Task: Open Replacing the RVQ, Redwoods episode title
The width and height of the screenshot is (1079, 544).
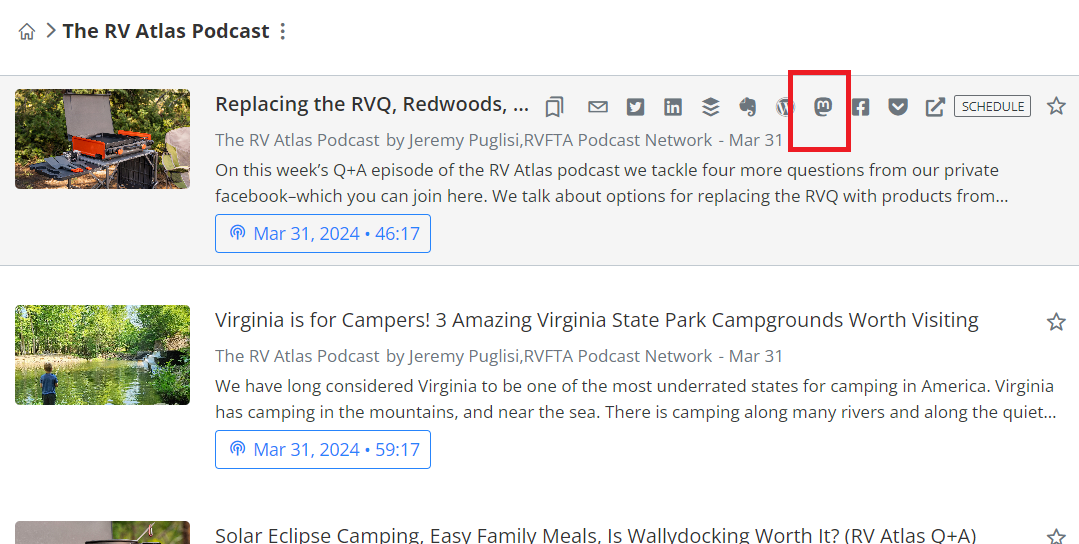Action: point(372,104)
